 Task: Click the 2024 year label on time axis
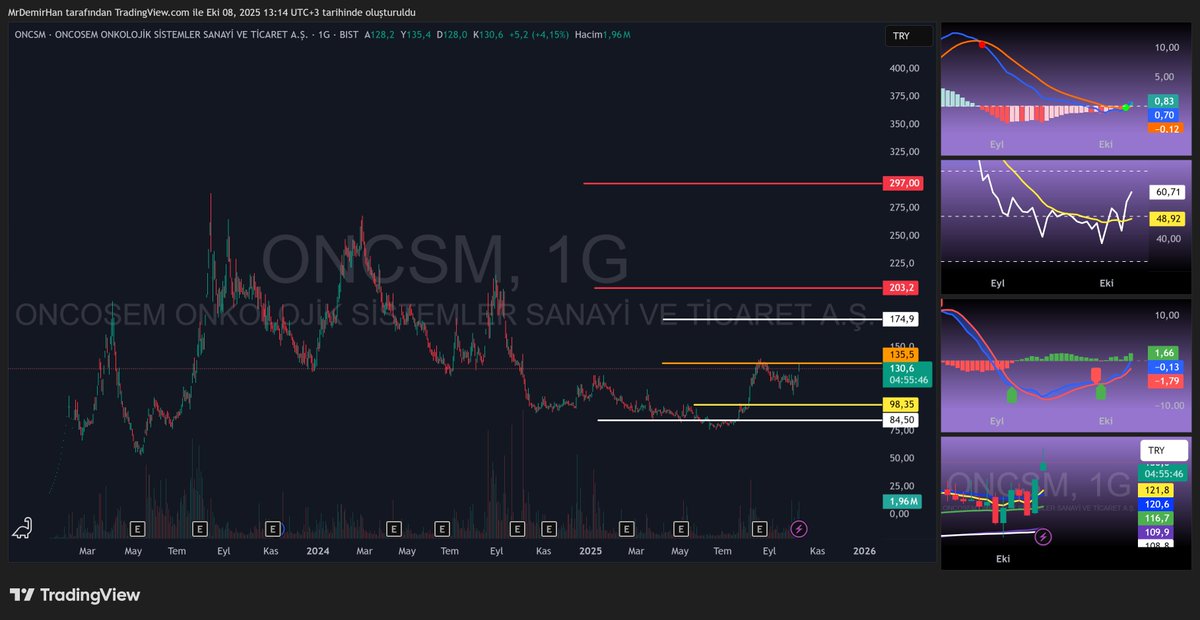[318, 551]
